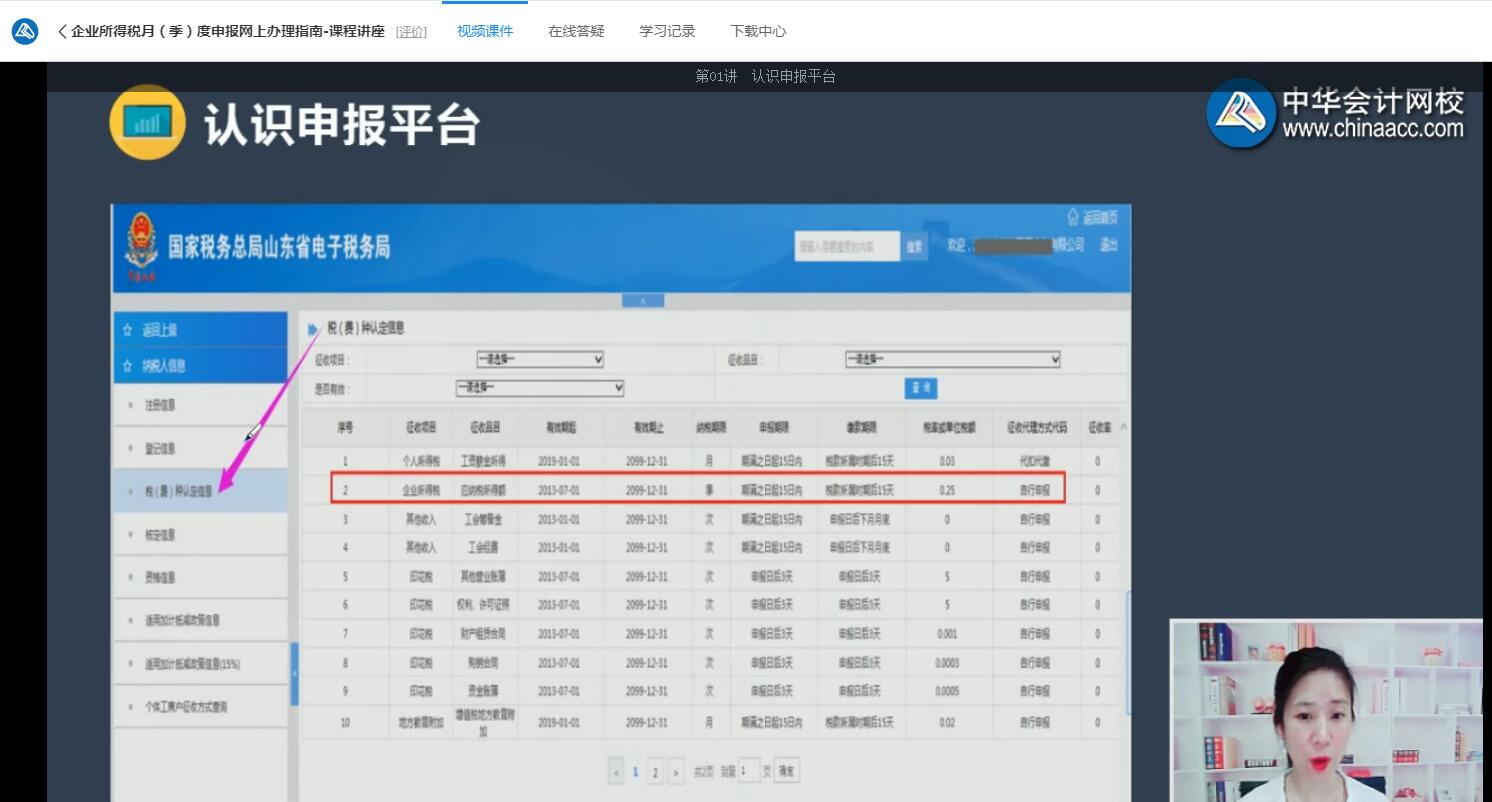The image size is (1492, 802).
Task: Click the blue site logo at top-left
Action: (x=25, y=31)
